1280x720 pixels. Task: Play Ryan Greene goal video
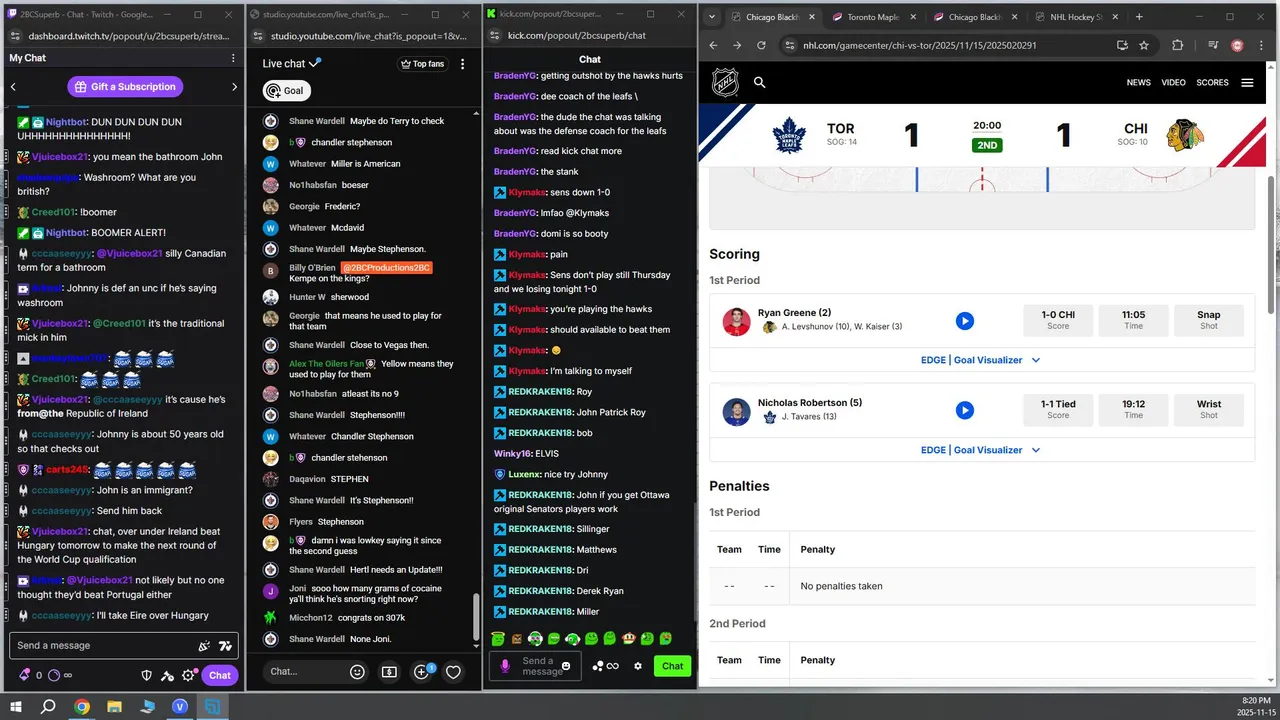[x=964, y=321]
